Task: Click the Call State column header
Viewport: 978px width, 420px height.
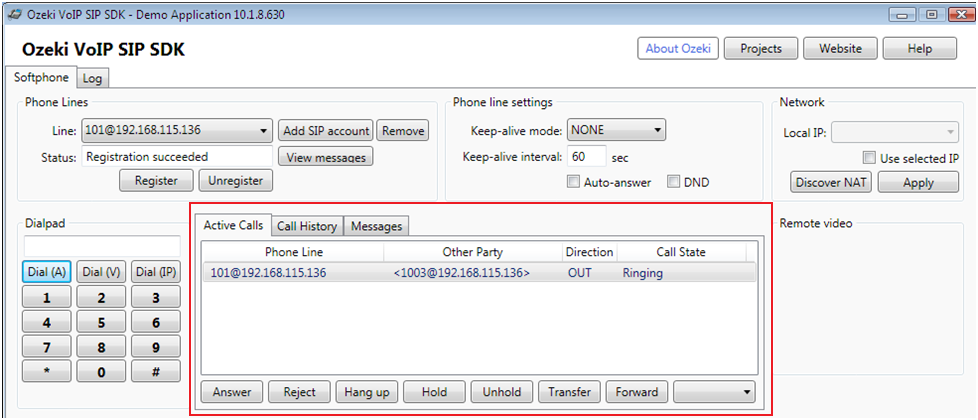Action: [x=681, y=252]
